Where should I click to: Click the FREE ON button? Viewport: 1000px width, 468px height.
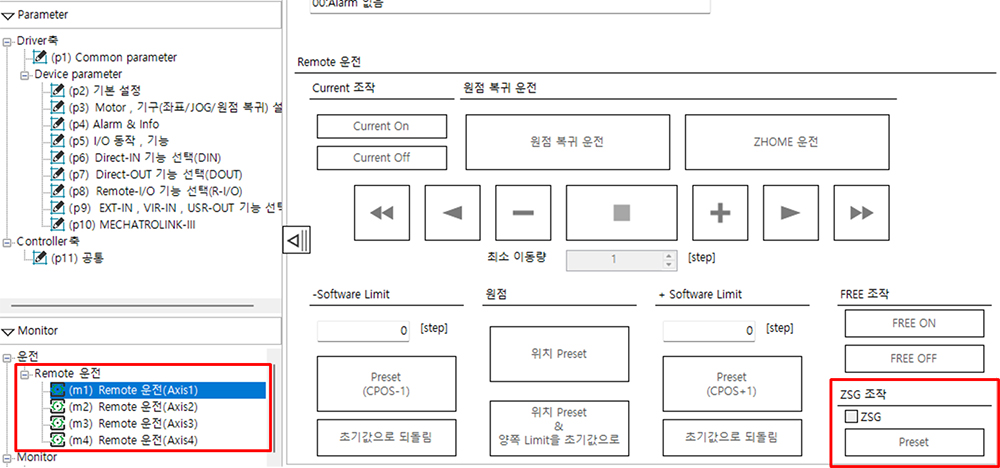pos(914,323)
